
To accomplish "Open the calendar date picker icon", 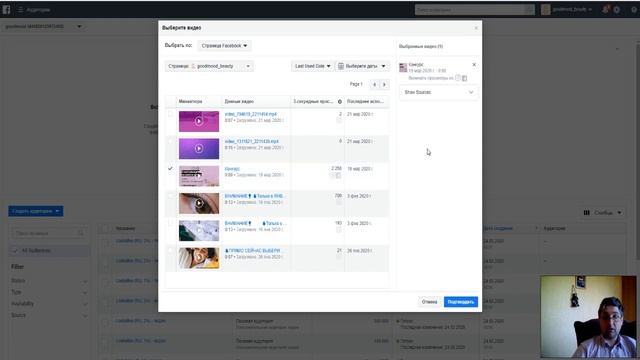I will point(341,66).
